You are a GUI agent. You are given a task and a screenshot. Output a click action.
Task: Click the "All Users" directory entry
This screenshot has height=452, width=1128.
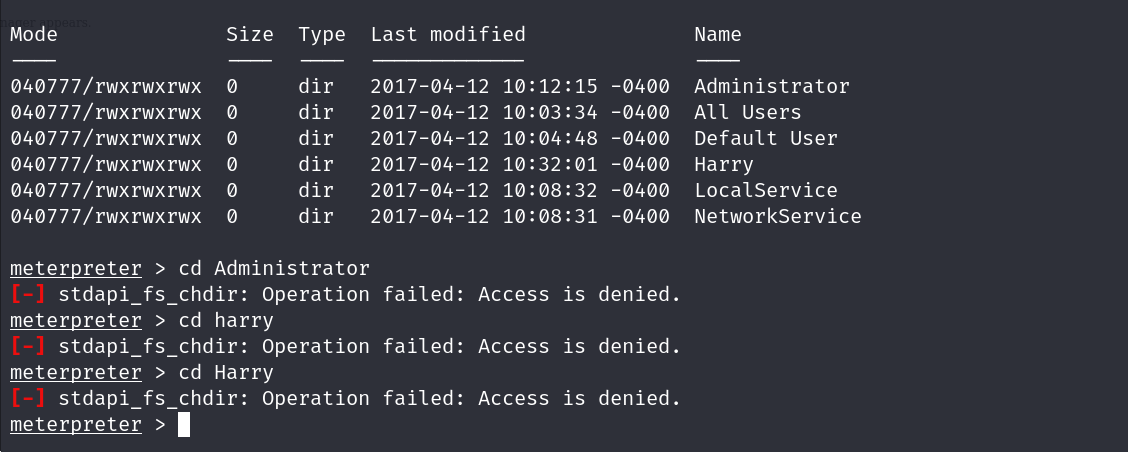pyautogui.click(x=747, y=113)
